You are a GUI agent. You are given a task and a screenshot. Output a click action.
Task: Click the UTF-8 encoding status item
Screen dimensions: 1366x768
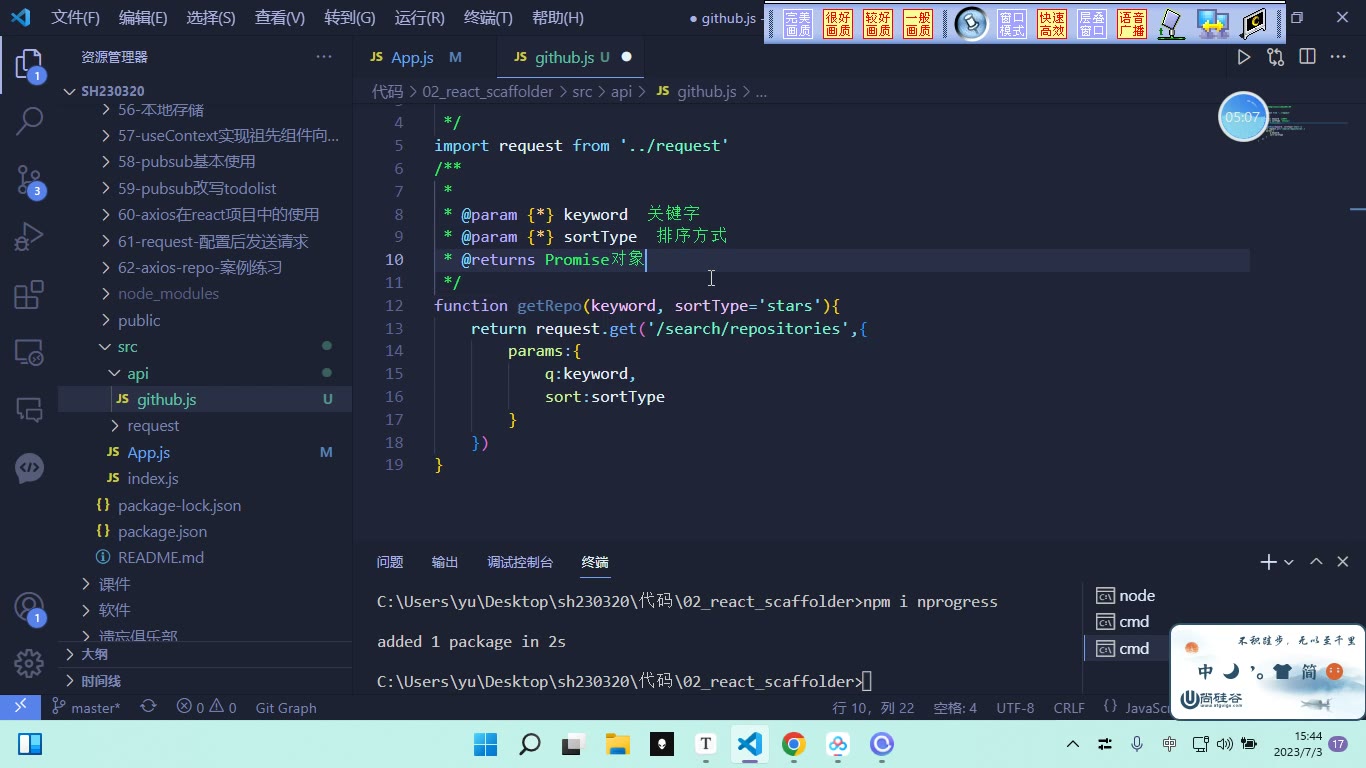[1015, 707]
